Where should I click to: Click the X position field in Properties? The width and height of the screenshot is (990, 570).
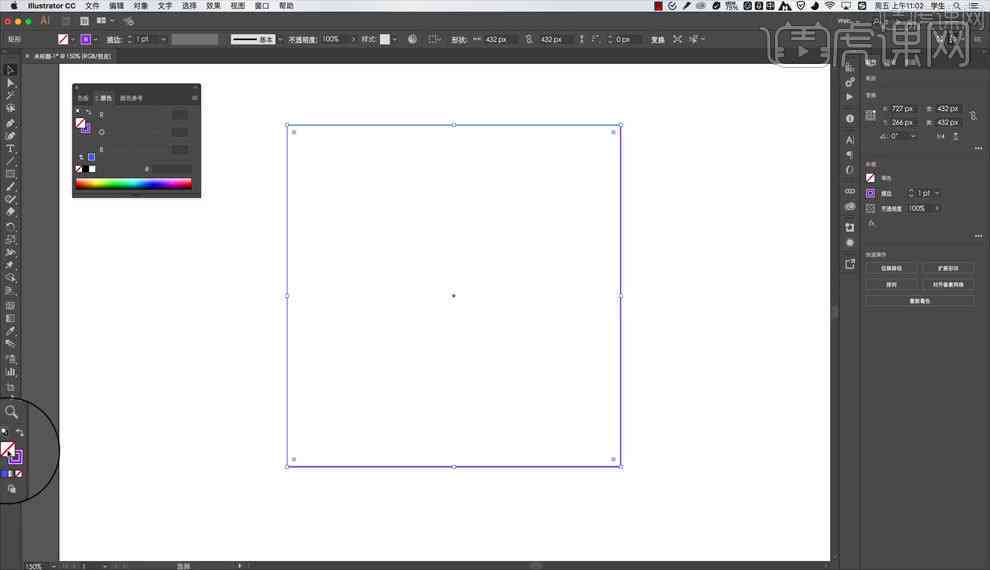pos(902,109)
